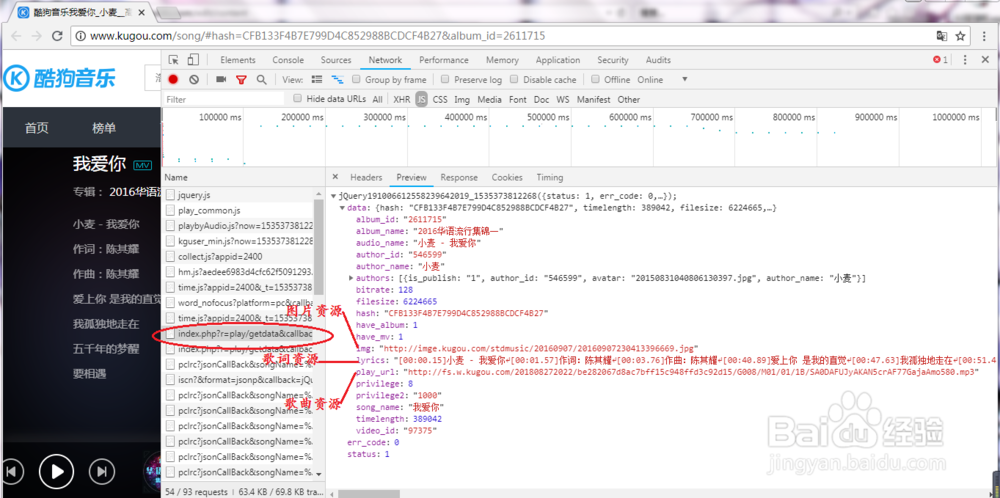Collapse the data object node
The width and height of the screenshot is (1000, 498).
coord(342,209)
